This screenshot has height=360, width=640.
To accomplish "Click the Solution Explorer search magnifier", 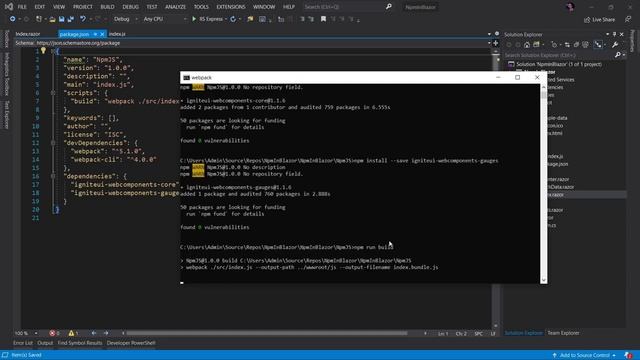I will pyautogui.click(x=618, y=55).
